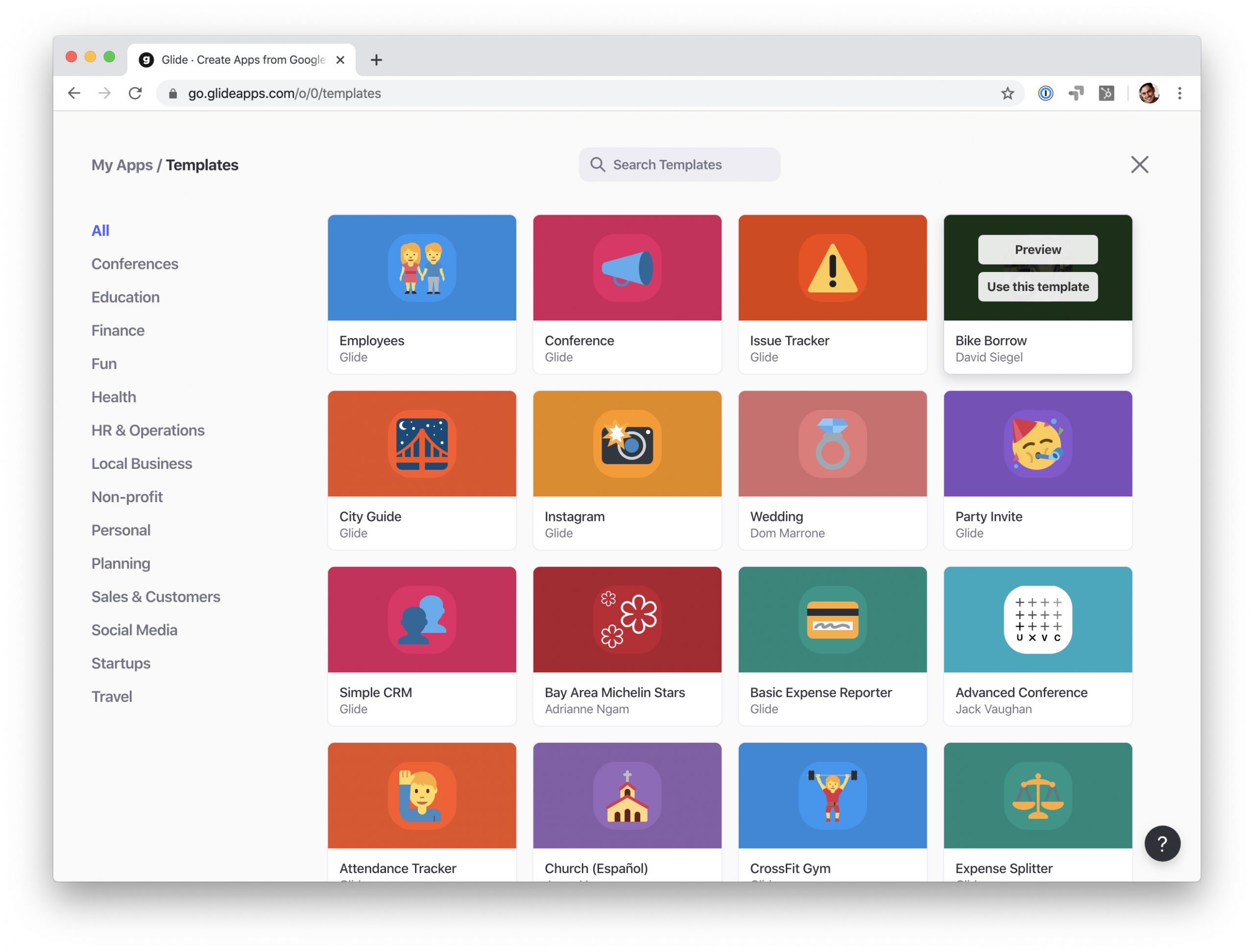The image size is (1254, 952).
Task: Click the Advanced Conference UXVC icon
Action: (1037, 619)
